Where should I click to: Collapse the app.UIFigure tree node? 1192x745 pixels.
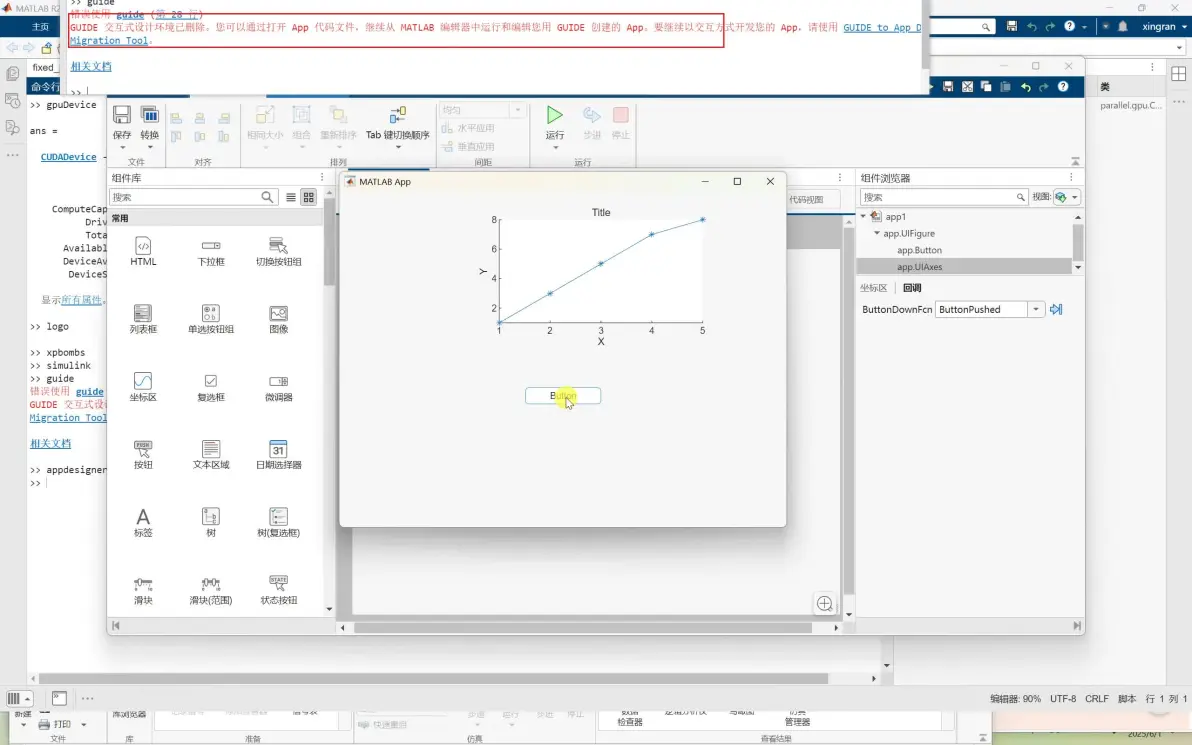click(875, 233)
